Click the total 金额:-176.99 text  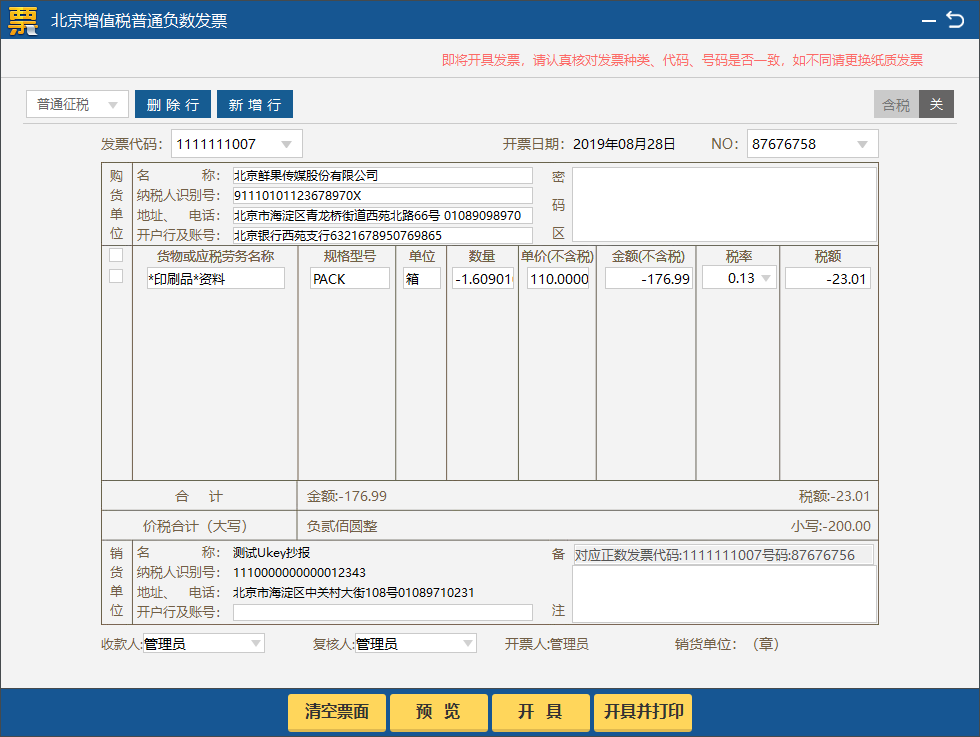(347, 496)
